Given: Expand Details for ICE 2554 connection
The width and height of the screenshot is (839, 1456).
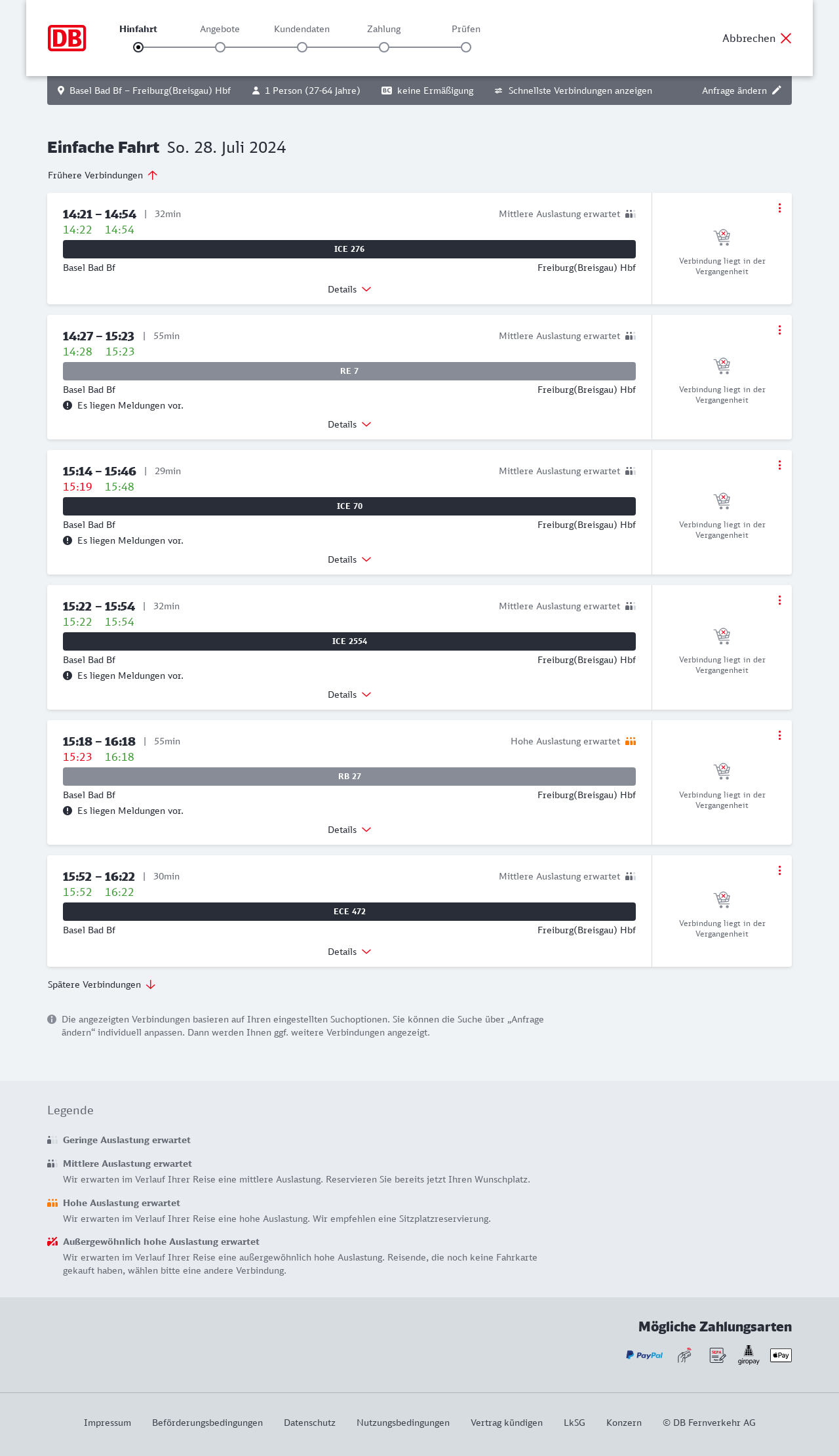Looking at the screenshot, I should [x=349, y=695].
